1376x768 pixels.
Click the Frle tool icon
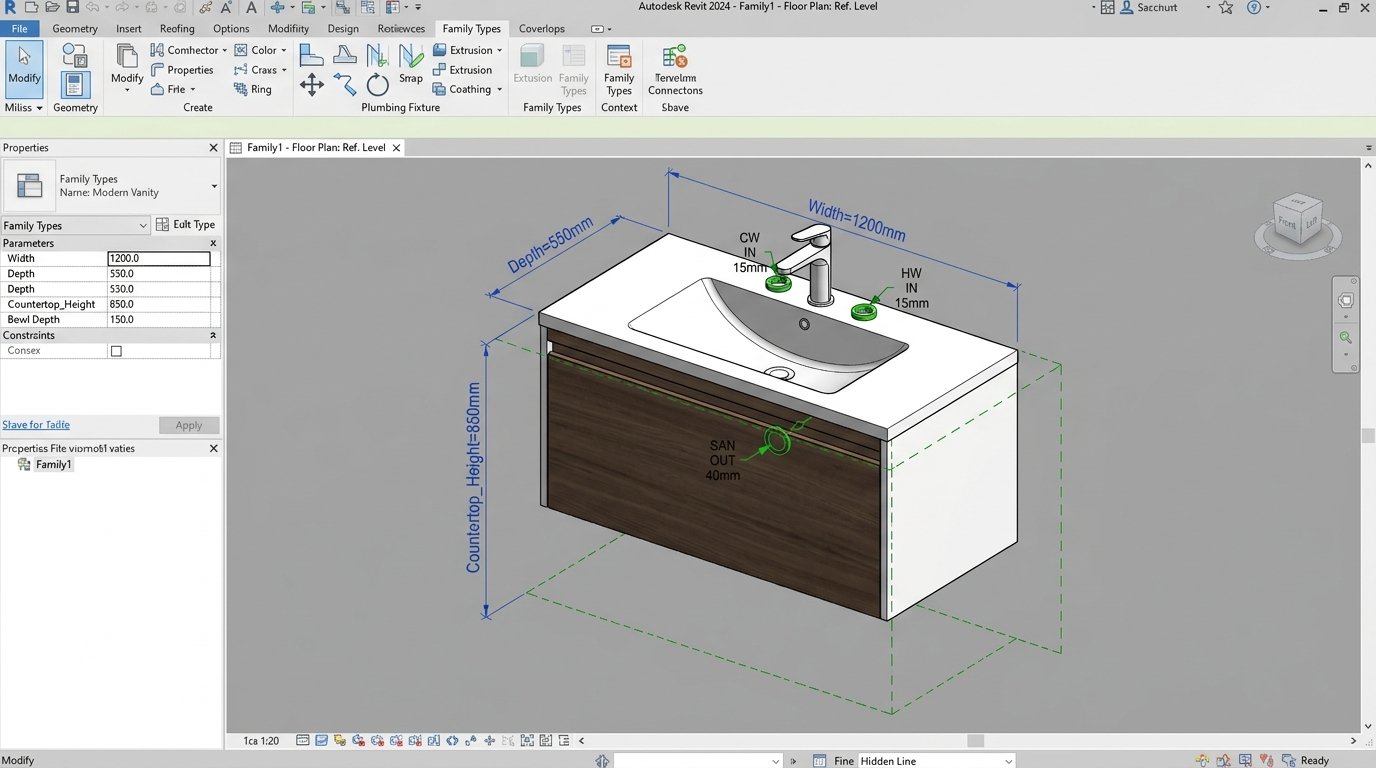(x=157, y=89)
